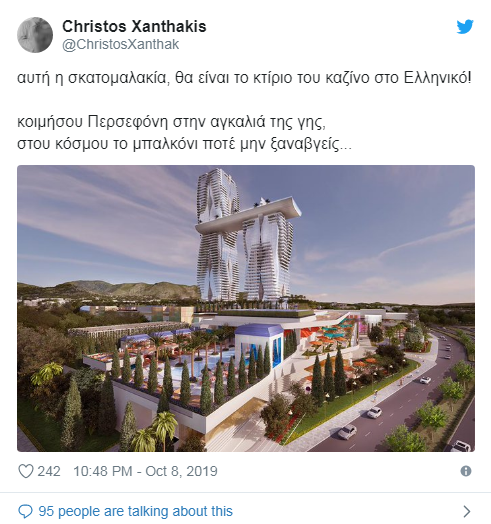Viewport: 491px width, 524px height.
Task: Click the 242 likes count
Action: (49, 471)
